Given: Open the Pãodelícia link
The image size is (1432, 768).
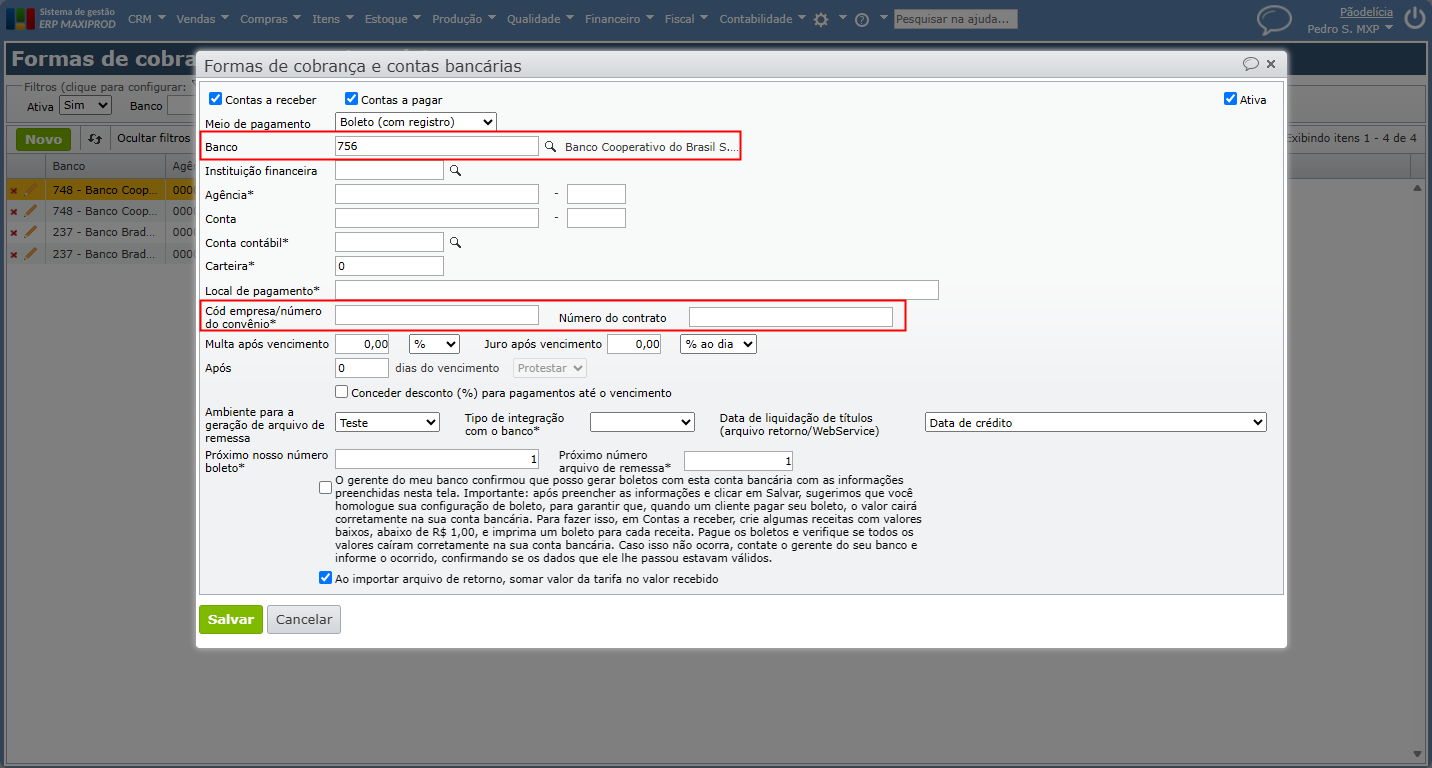Looking at the screenshot, I should [1366, 12].
